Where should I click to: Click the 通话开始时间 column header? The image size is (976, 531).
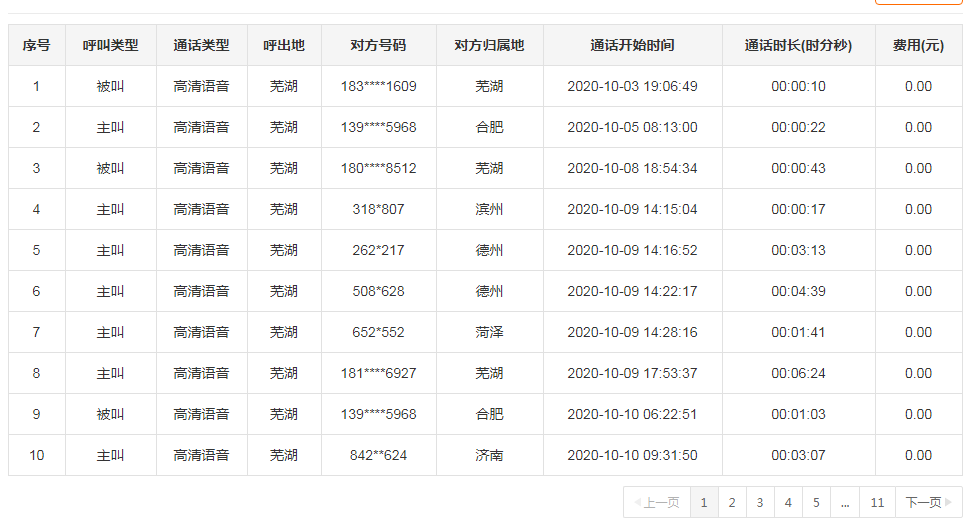tap(632, 46)
